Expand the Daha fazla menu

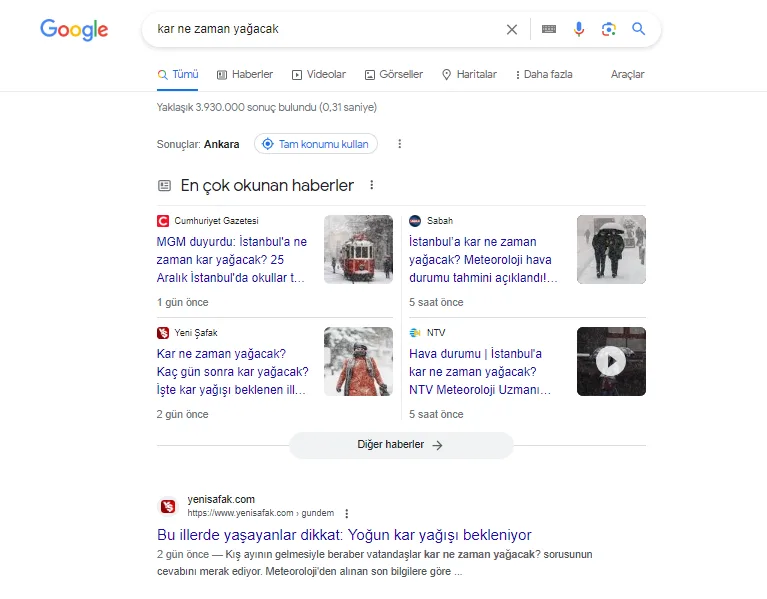[544, 74]
